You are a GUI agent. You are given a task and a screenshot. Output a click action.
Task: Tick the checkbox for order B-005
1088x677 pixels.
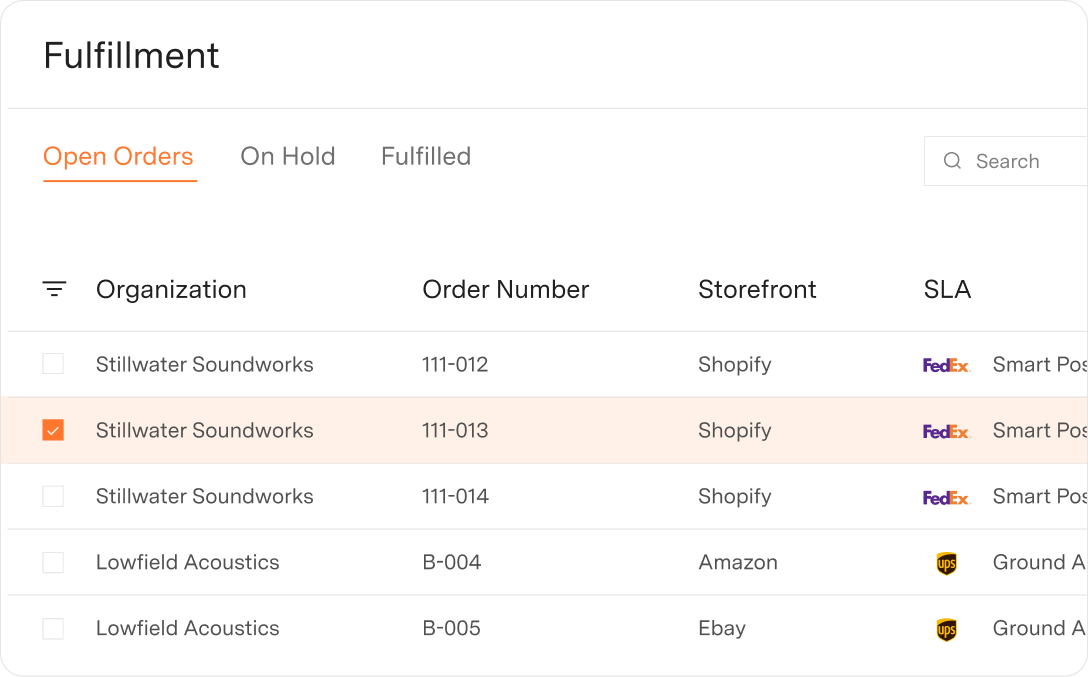point(53,628)
